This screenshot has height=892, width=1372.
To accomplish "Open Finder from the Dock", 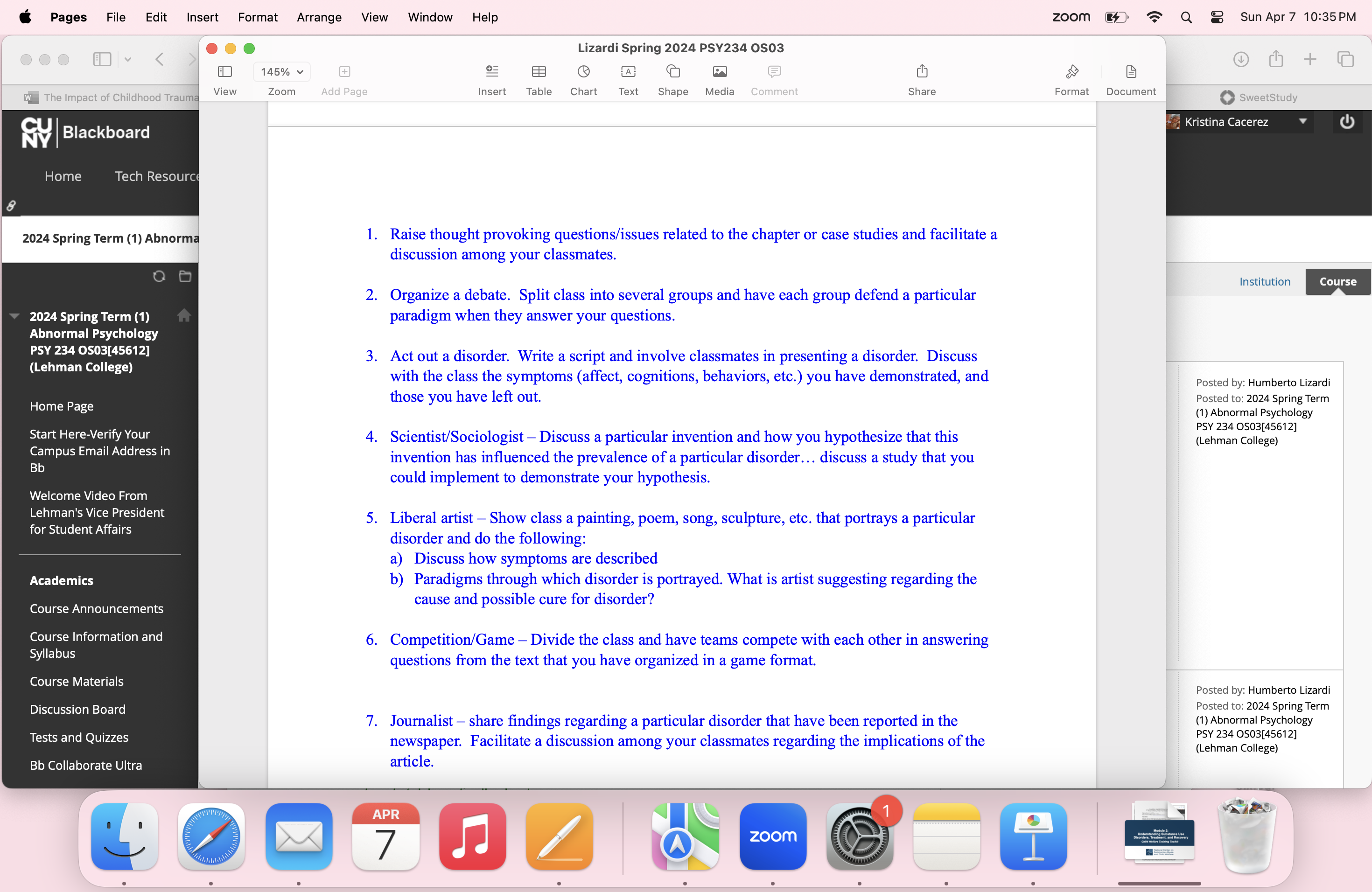I will coord(125,836).
